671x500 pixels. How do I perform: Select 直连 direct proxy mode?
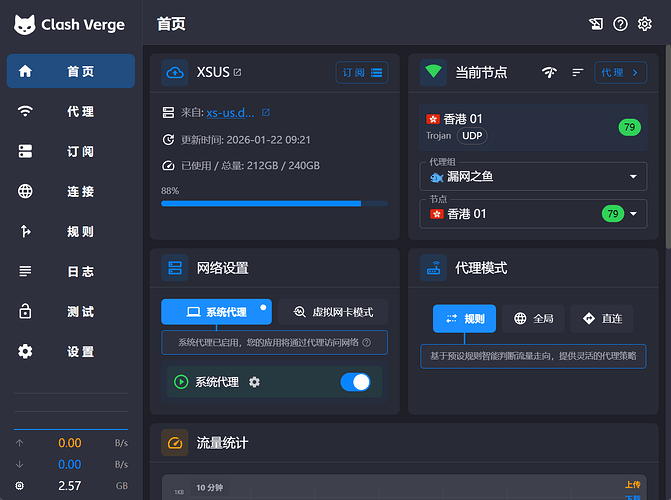(x=602, y=318)
